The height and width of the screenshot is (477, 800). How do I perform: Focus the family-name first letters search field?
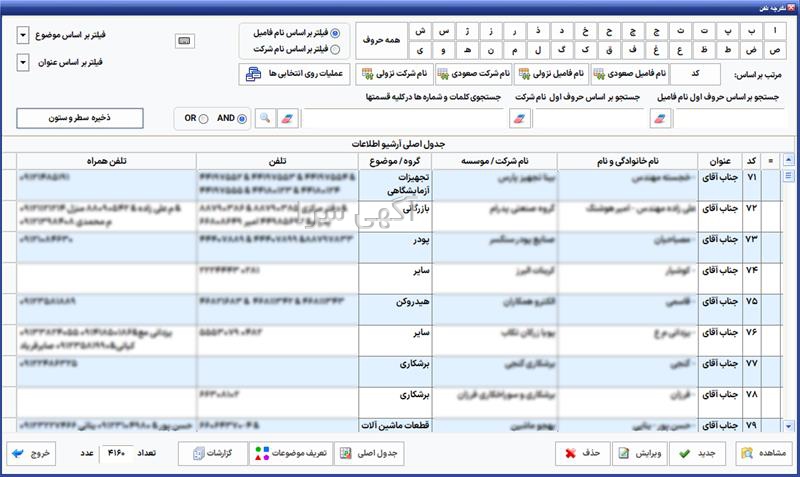pyautogui.click(x=729, y=118)
